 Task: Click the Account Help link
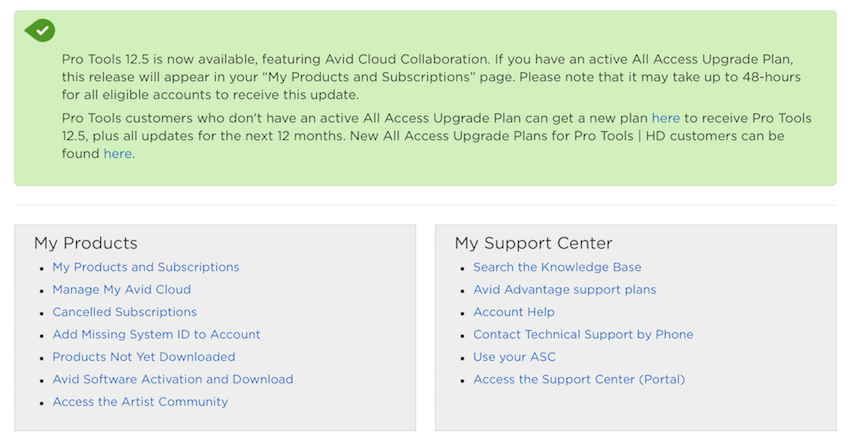click(x=514, y=312)
